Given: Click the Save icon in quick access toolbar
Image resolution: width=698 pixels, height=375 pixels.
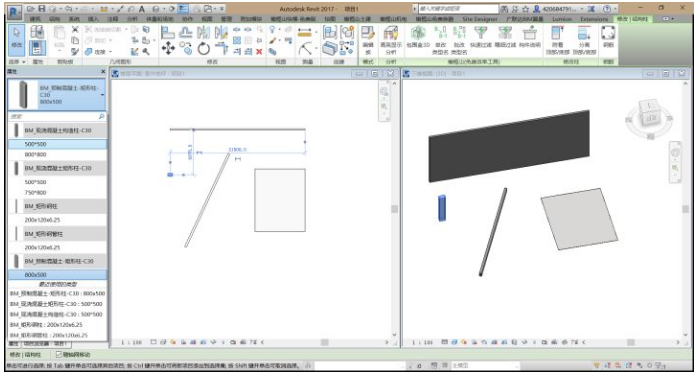Looking at the screenshot, I should (x=41, y=8).
